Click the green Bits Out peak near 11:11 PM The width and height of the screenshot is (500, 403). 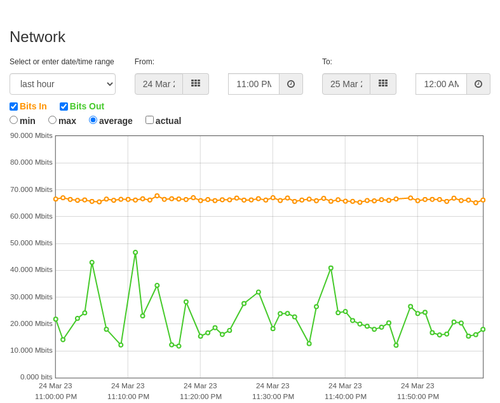click(135, 253)
